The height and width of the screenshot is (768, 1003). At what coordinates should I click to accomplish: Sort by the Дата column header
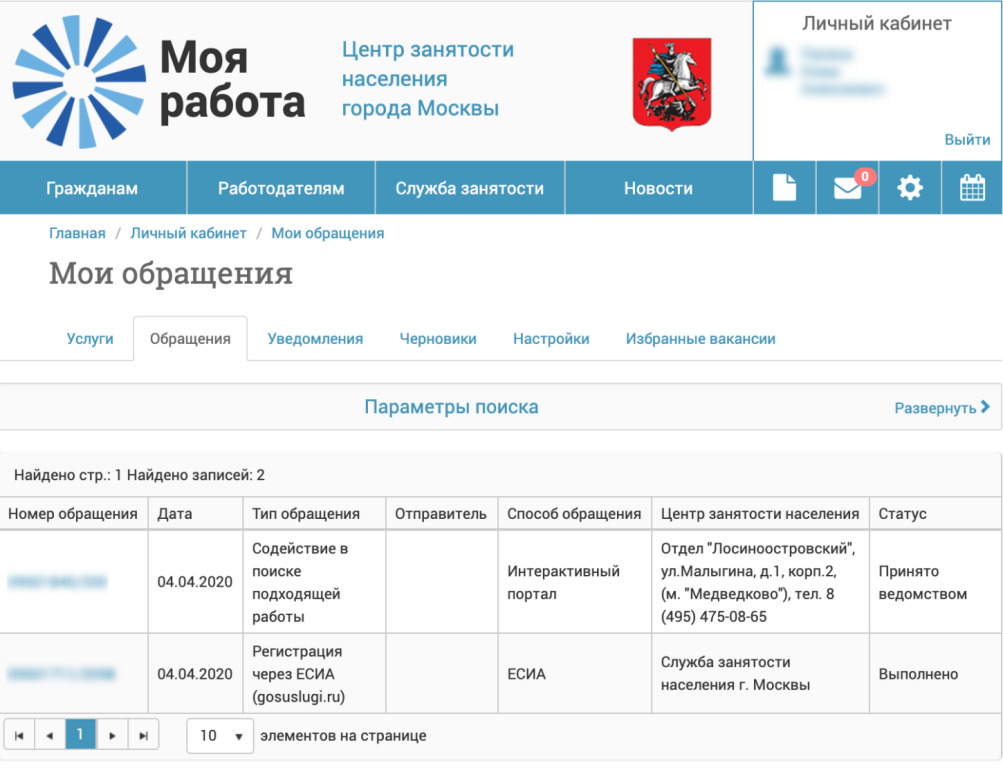[175, 514]
